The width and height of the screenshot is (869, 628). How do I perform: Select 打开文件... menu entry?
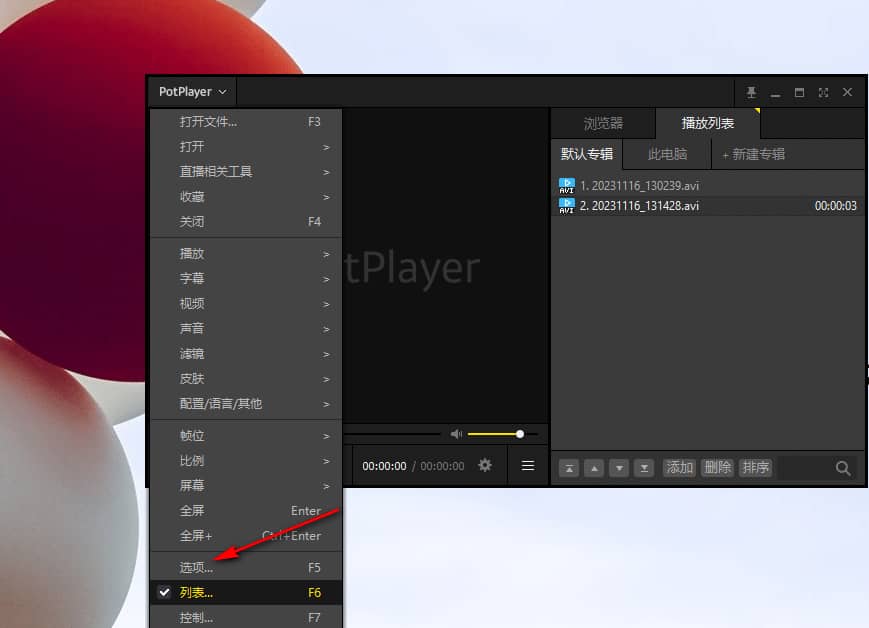coord(246,121)
